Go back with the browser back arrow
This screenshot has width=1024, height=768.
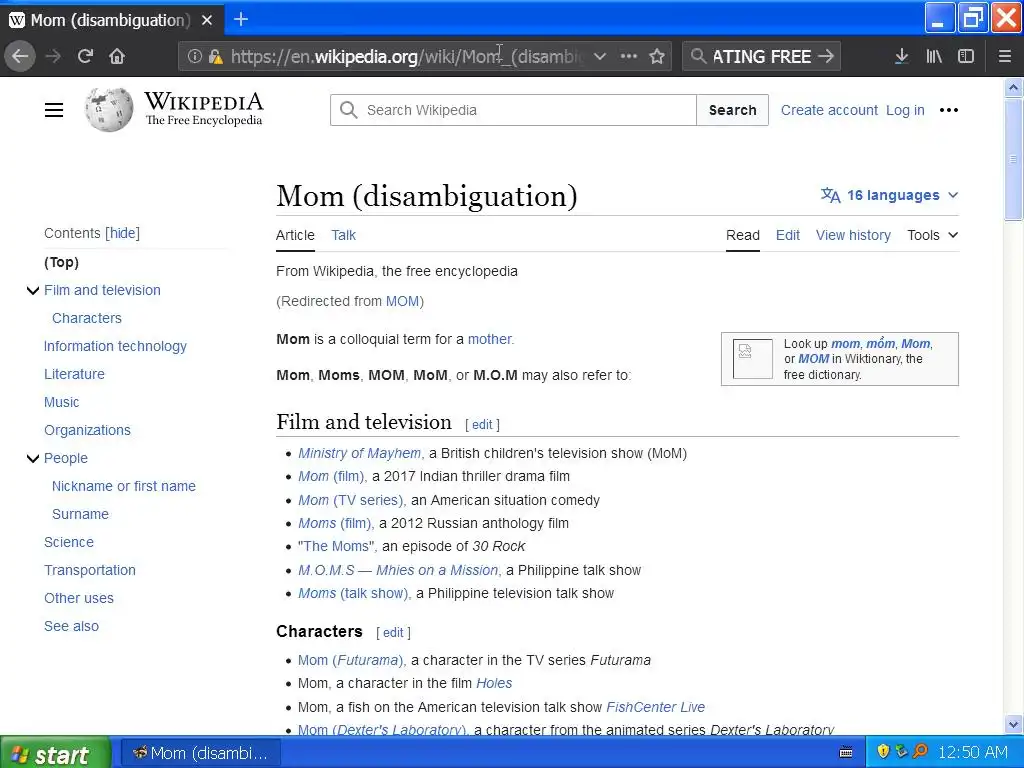click(20, 56)
